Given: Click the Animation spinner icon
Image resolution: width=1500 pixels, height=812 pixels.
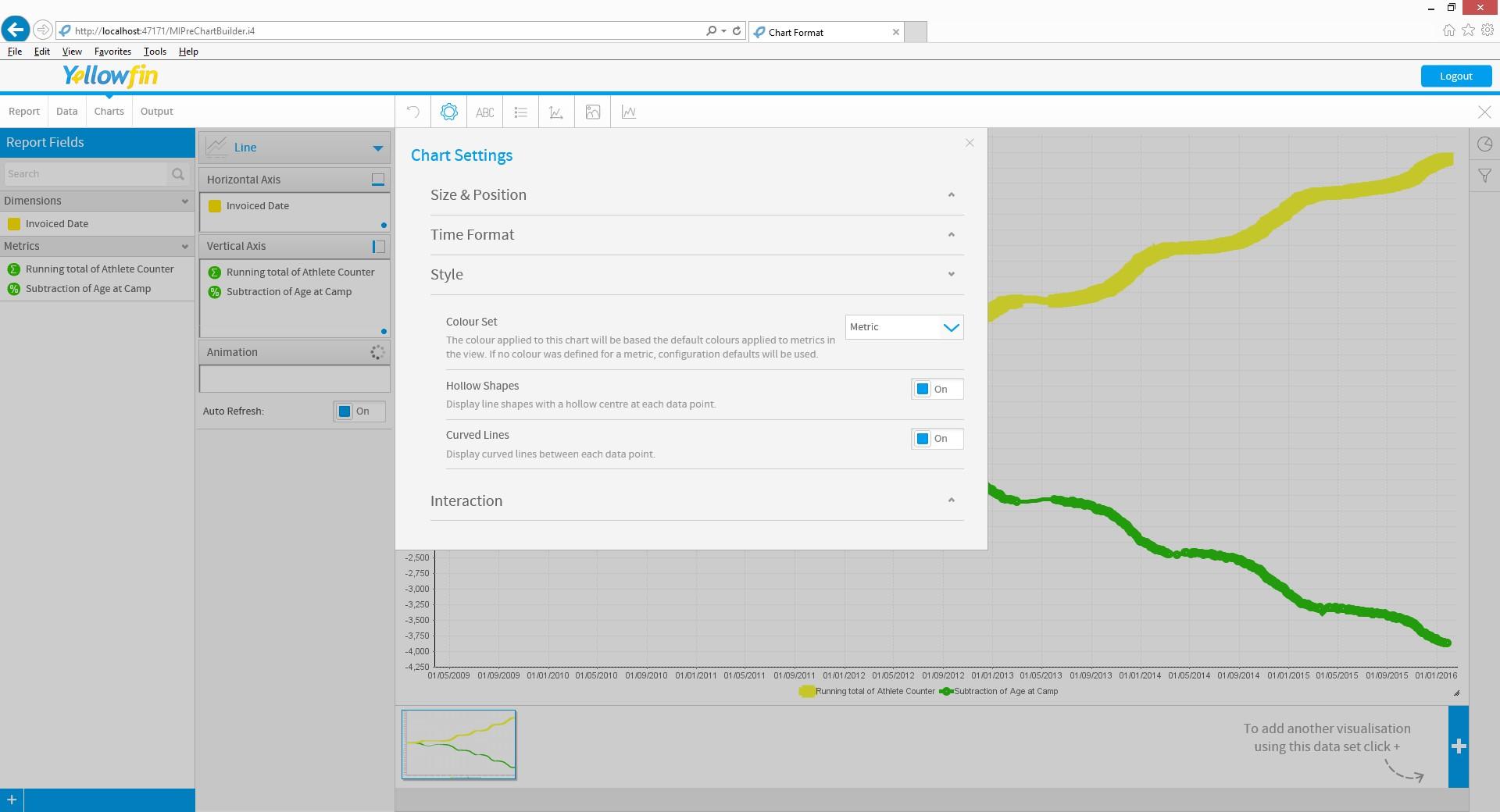Looking at the screenshot, I should (x=377, y=352).
